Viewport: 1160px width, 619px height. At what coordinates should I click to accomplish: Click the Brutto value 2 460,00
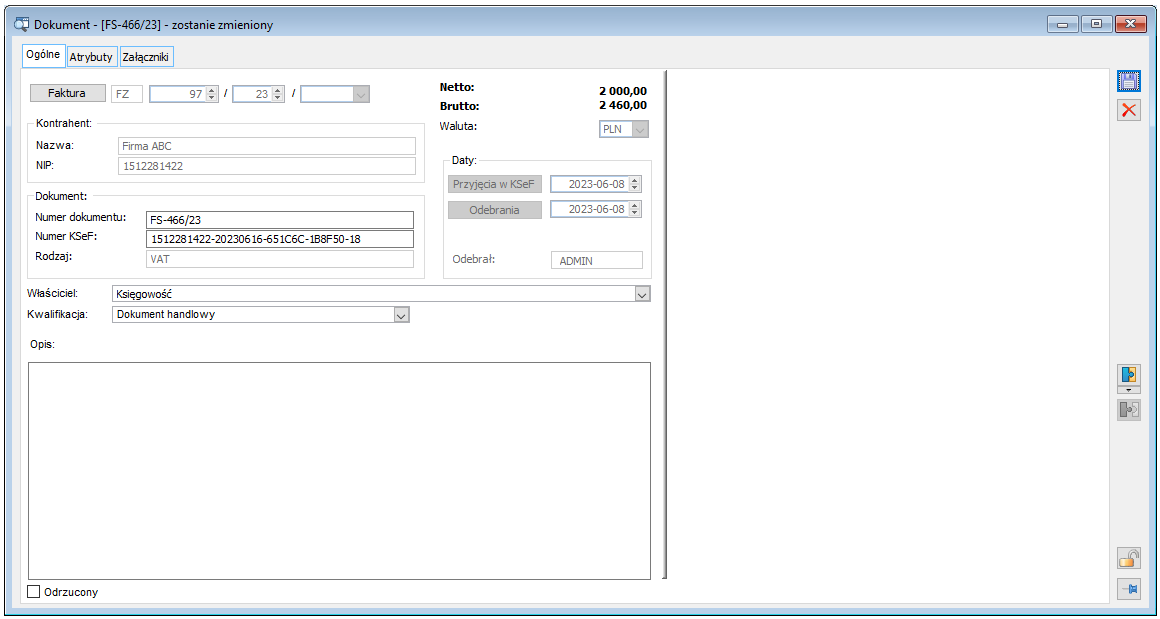623,105
